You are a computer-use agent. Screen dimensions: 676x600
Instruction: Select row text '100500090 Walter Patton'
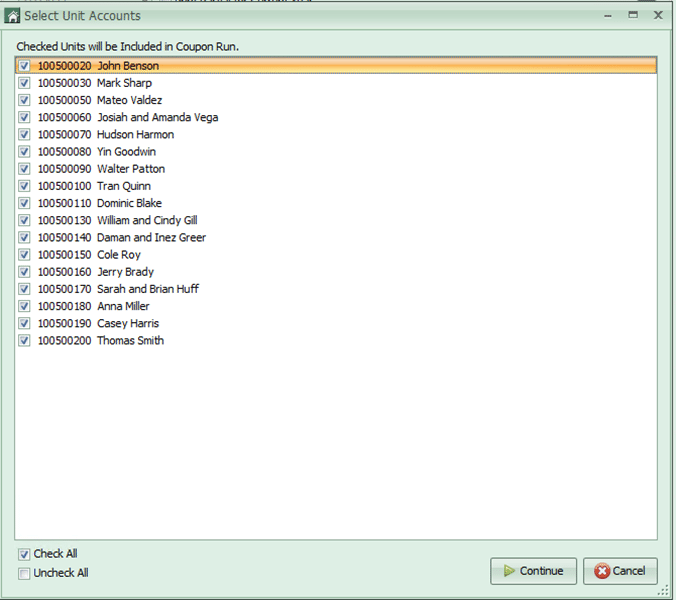101,169
